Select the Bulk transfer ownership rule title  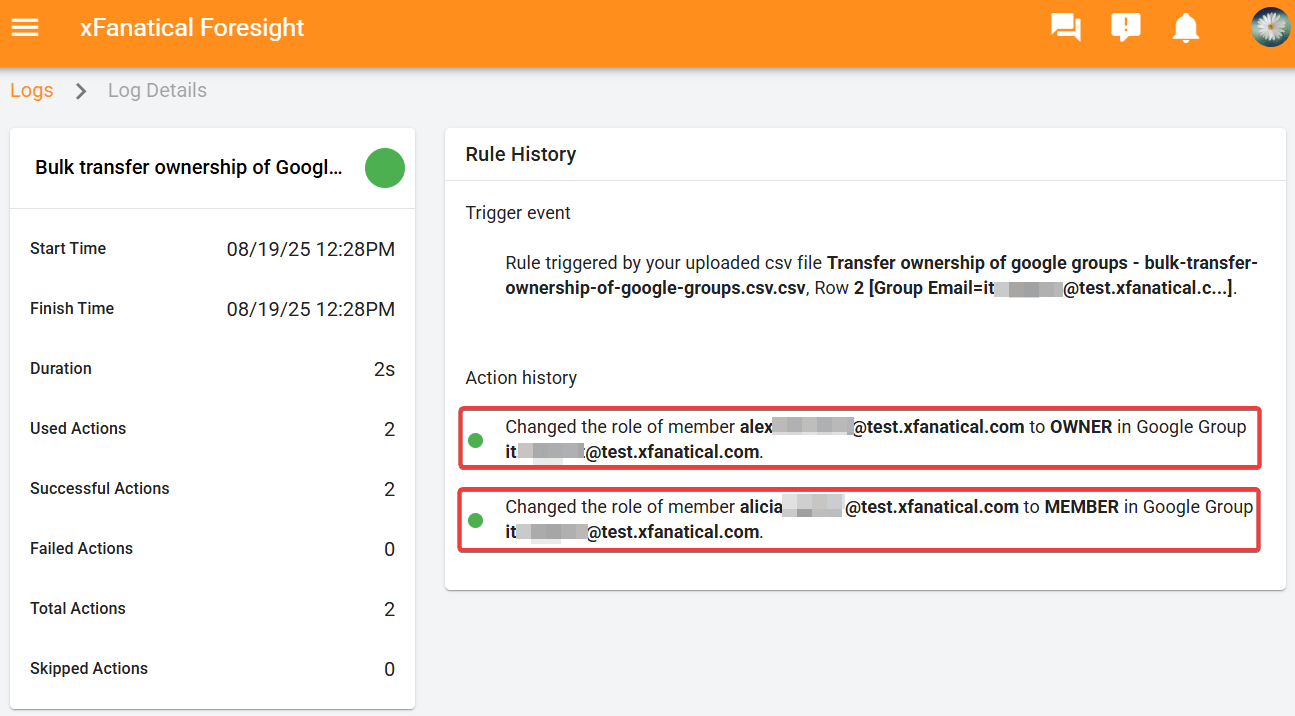click(189, 168)
